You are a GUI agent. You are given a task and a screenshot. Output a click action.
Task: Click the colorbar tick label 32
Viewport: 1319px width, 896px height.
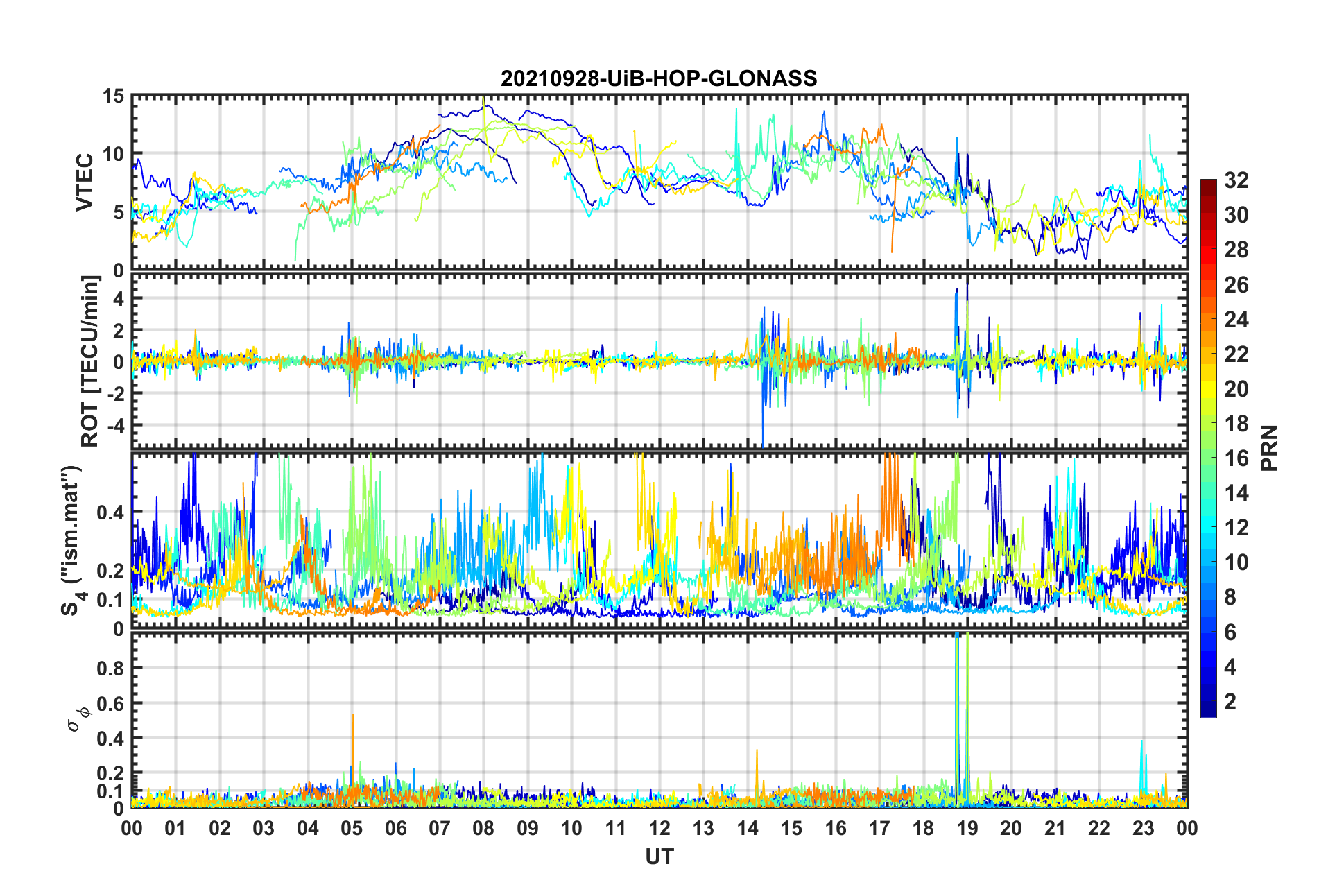[1236, 180]
